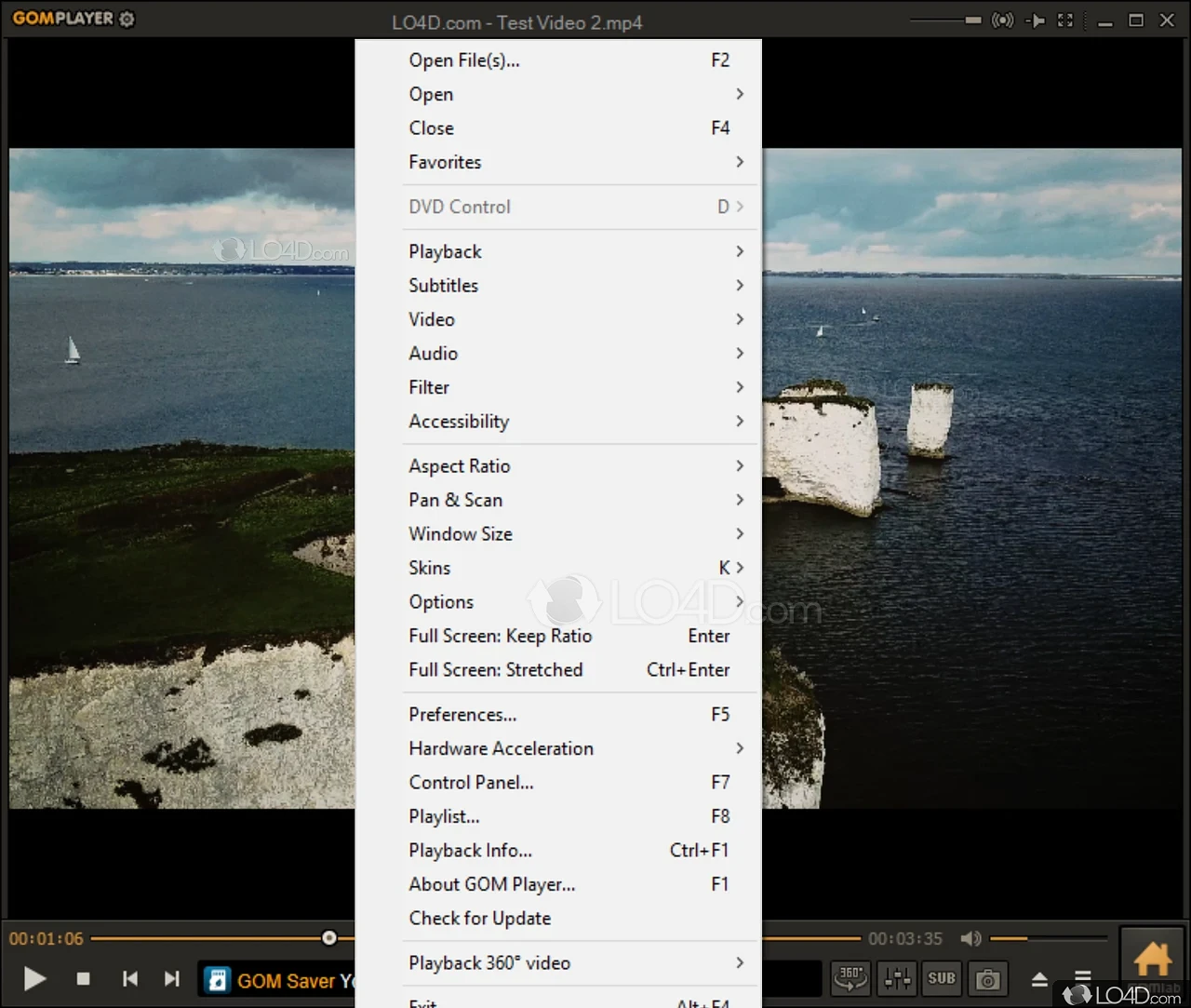This screenshot has width=1191, height=1008.
Task: Expand the Filter submenu
Action: click(558, 387)
